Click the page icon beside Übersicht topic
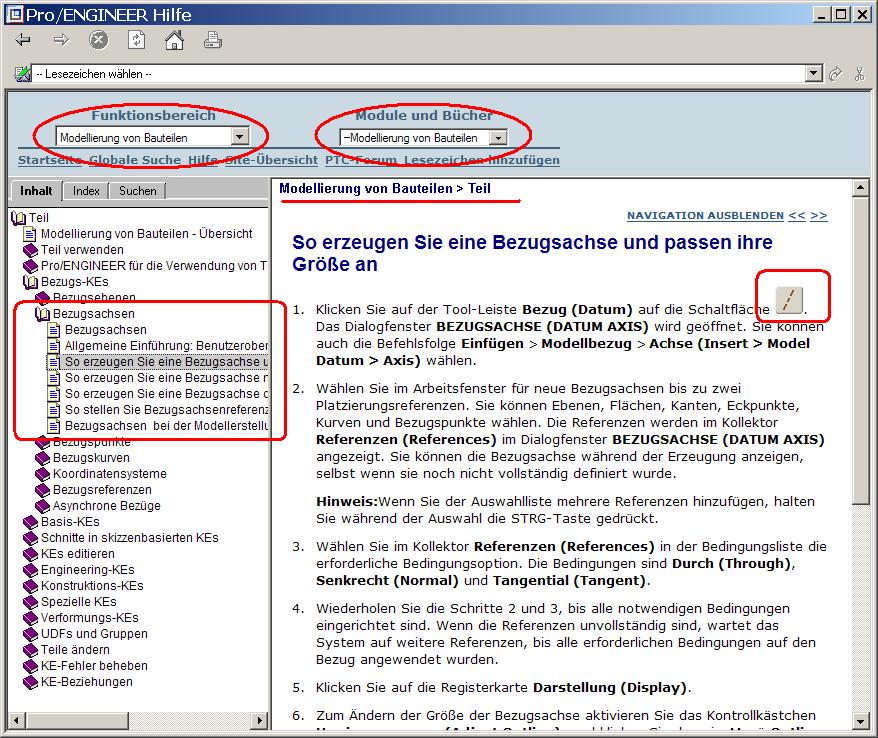This screenshot has height=738, width=878. [30, 233]
